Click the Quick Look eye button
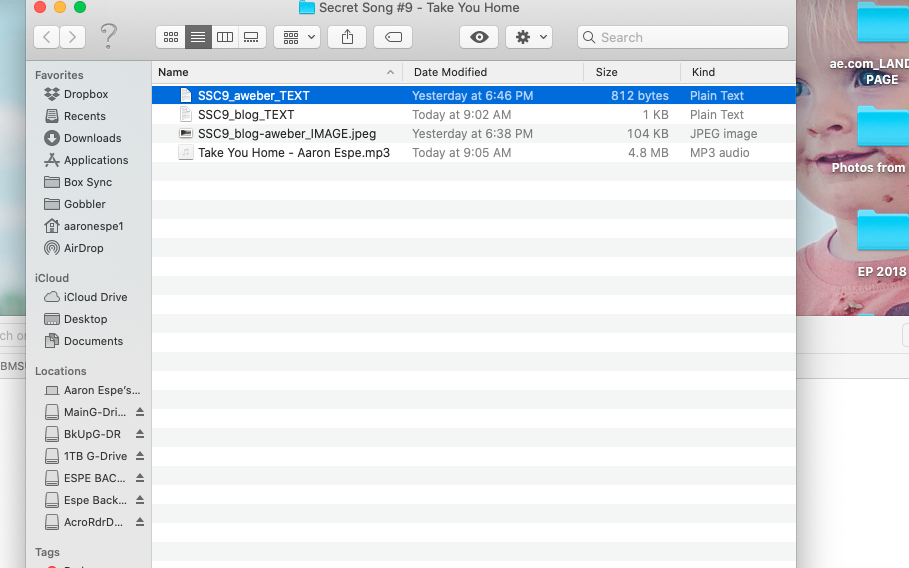The width and height of the screenshot is (909, 568). pyautogui.click(x=479, y=37)
